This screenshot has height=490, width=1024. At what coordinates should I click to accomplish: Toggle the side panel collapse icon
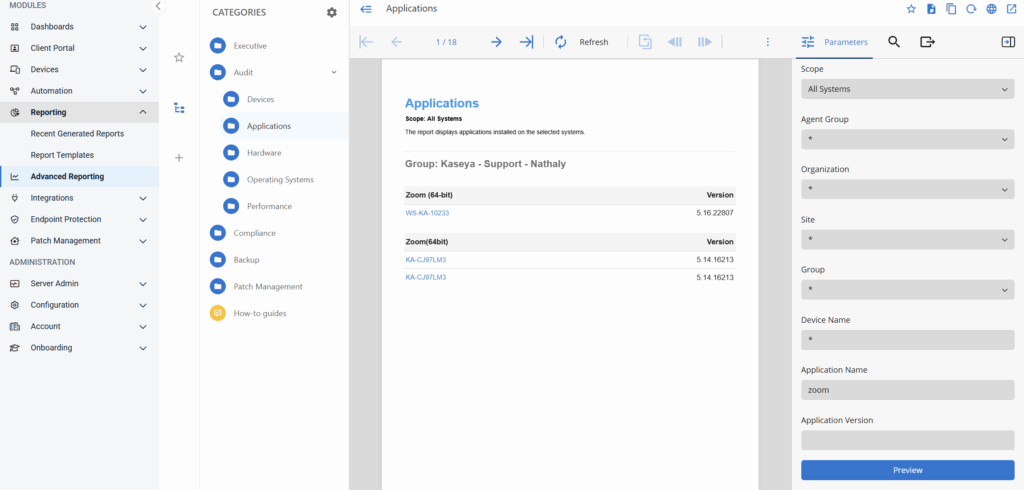pyautogui.click(x=1008, y=42)
